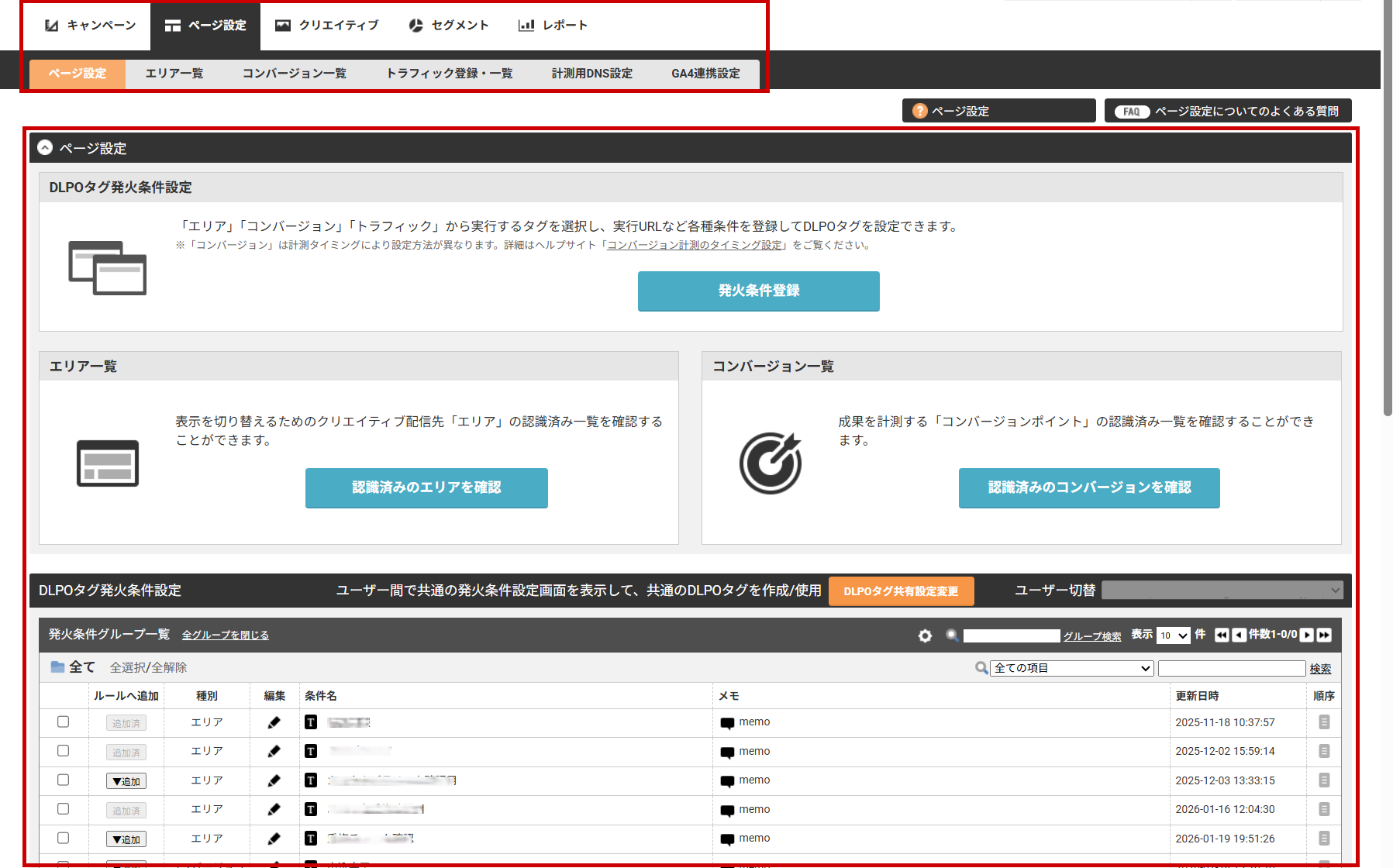The height and width of the screenshot is (868, 1393).
Task: Click the magnifier icon beside group search field
Action: tap(952, 635)
